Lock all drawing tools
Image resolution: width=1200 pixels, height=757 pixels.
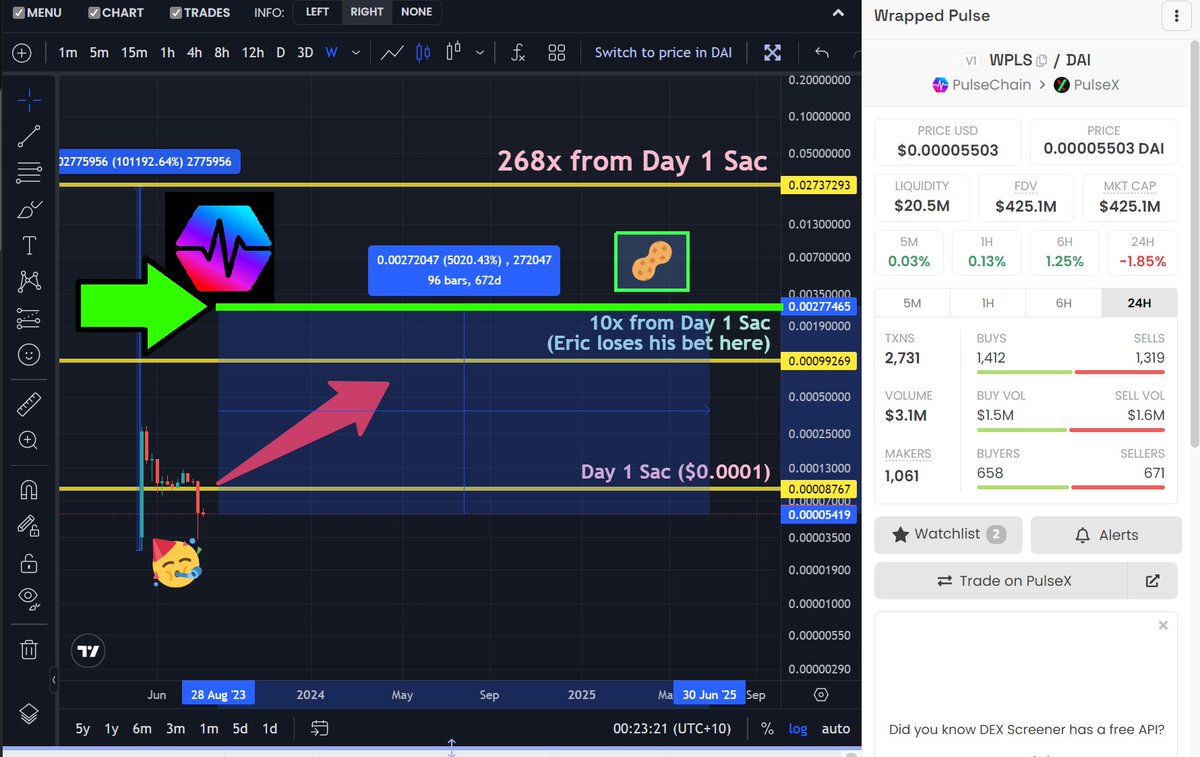tap(29, 562)
